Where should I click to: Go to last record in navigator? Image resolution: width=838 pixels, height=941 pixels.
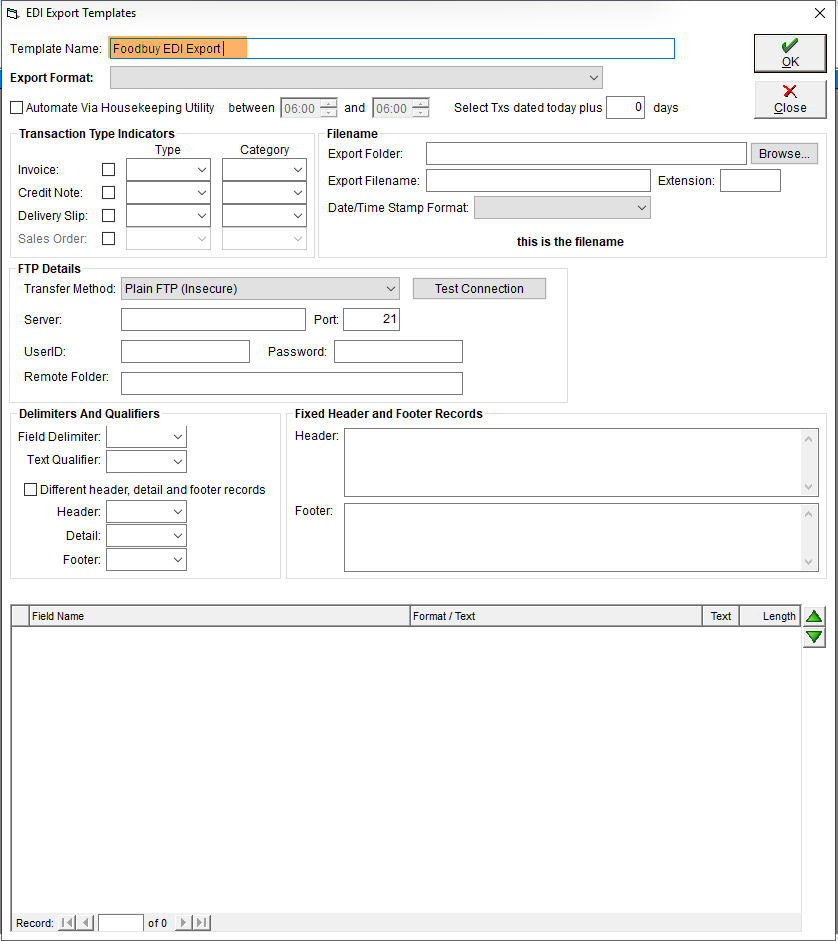coord(202,922)
